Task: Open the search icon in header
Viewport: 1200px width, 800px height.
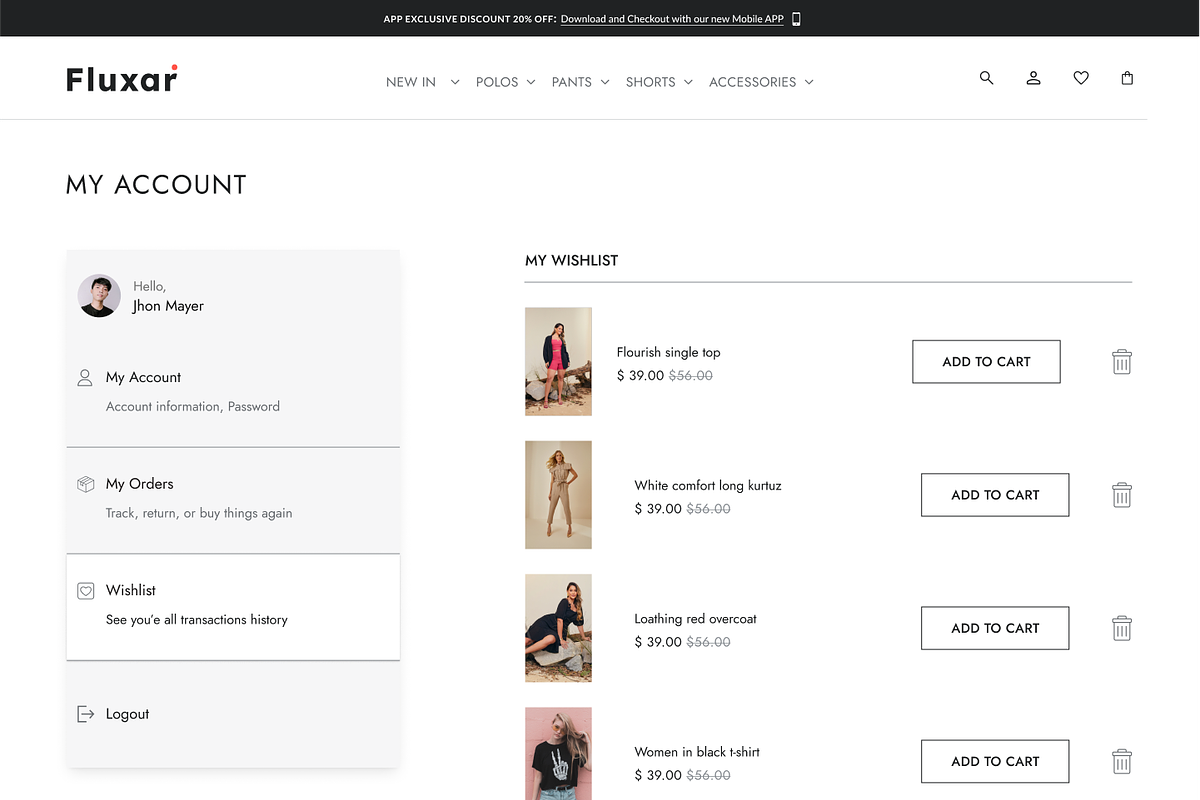Action: (986, 78)
